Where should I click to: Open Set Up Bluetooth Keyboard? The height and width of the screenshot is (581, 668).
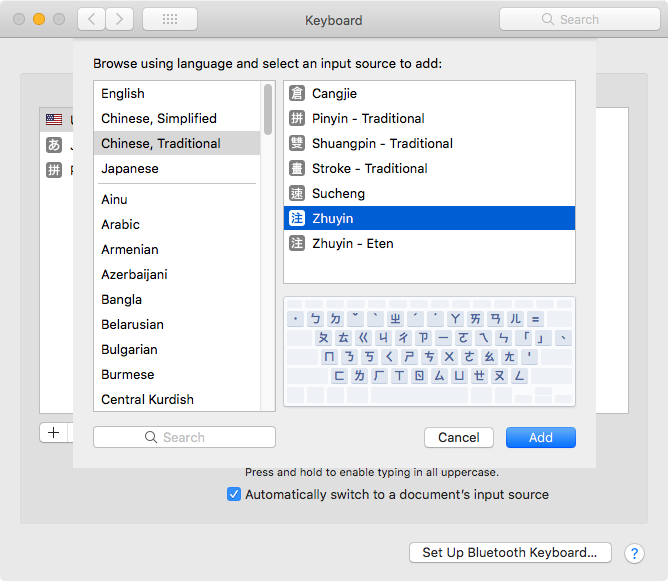(510, 552)
